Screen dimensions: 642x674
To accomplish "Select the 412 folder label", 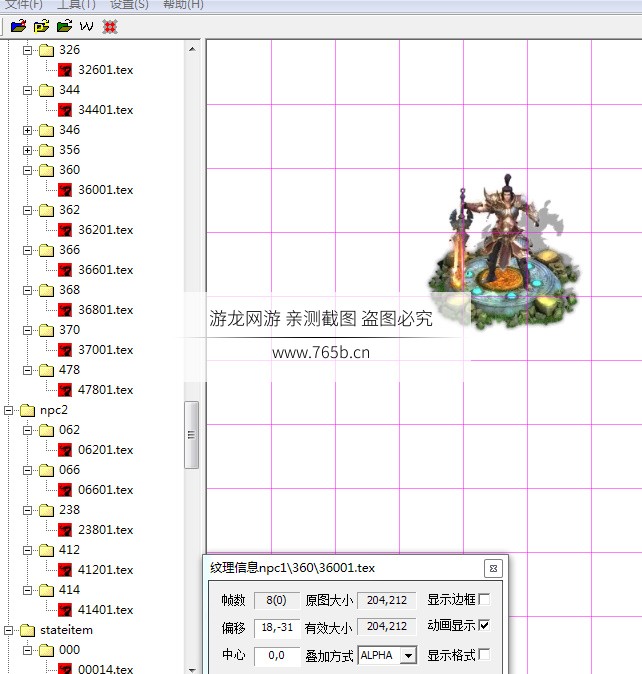I will click(x=70, y=550).
